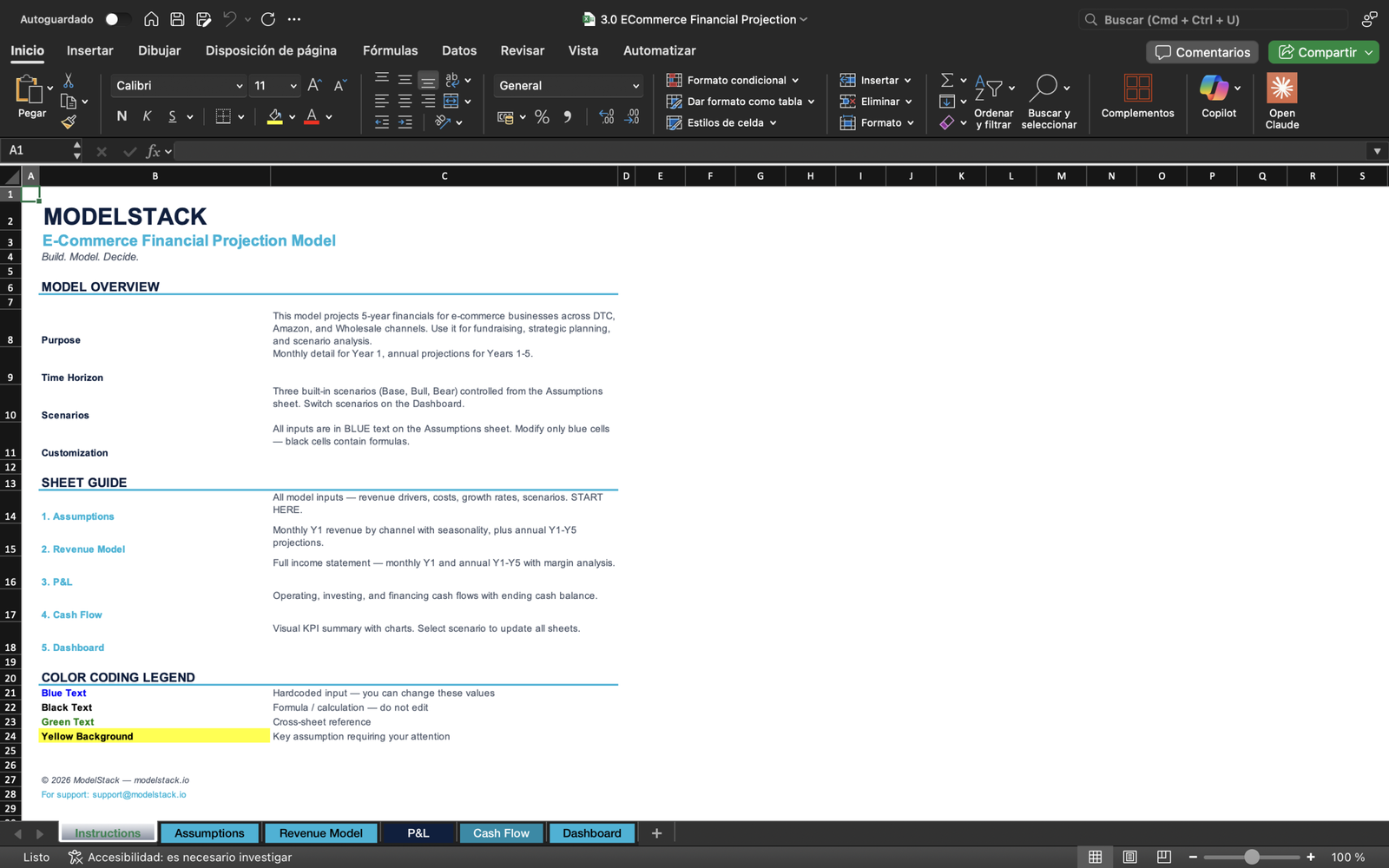Apply percent style formatting
Image resolution: width=1389 pixels, height=868 pixels.
tap(542, 117)
